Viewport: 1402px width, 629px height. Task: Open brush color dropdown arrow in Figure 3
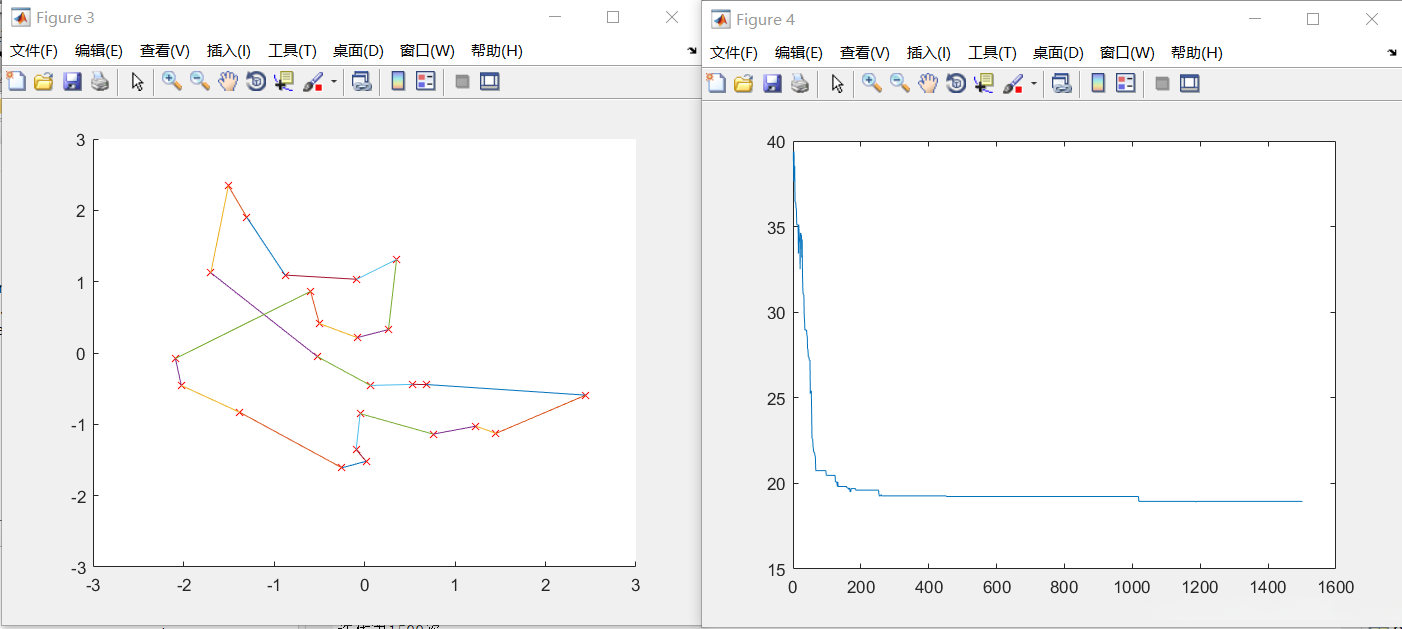click(334, 83)
